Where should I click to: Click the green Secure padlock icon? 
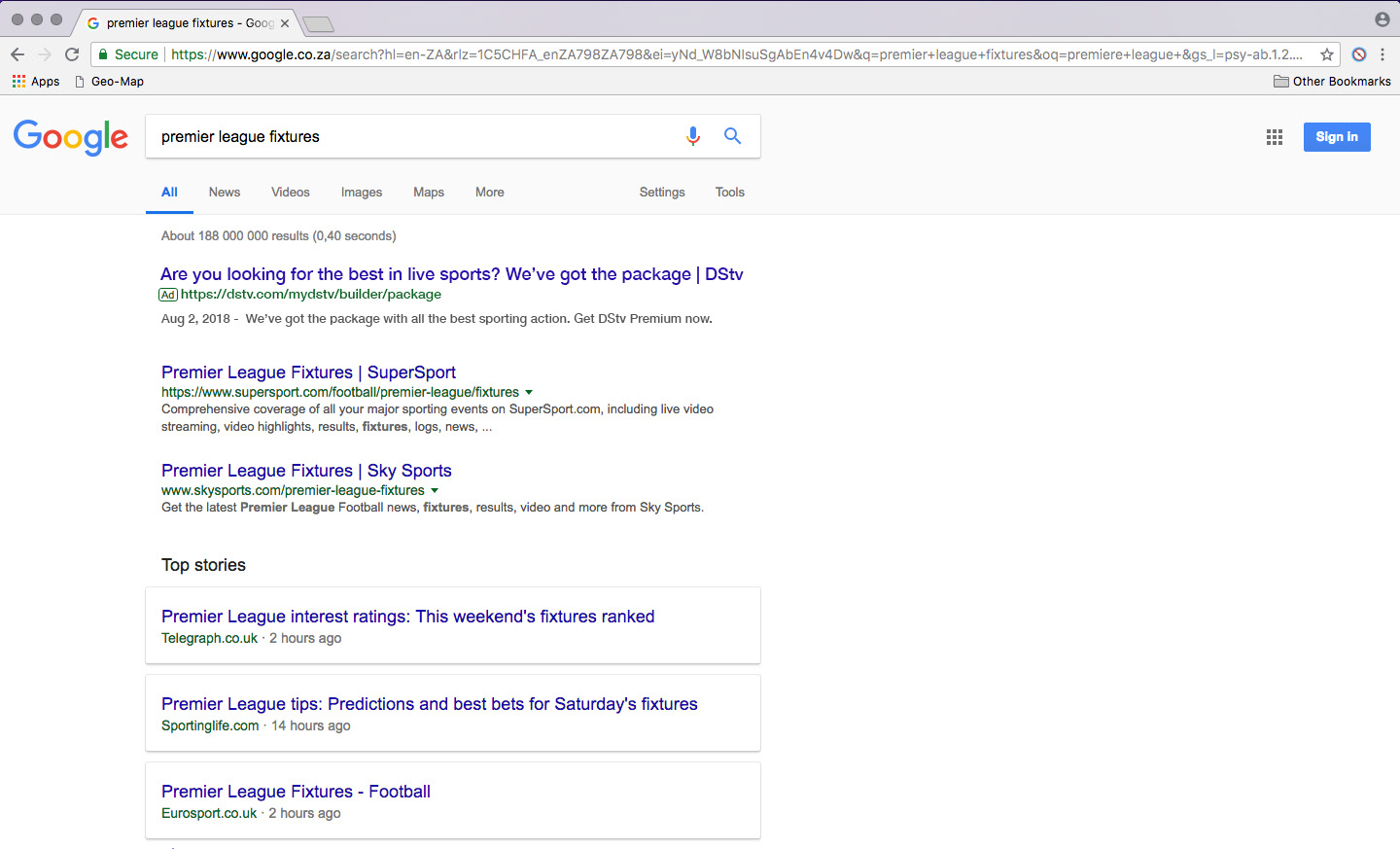tap(103, 54)
